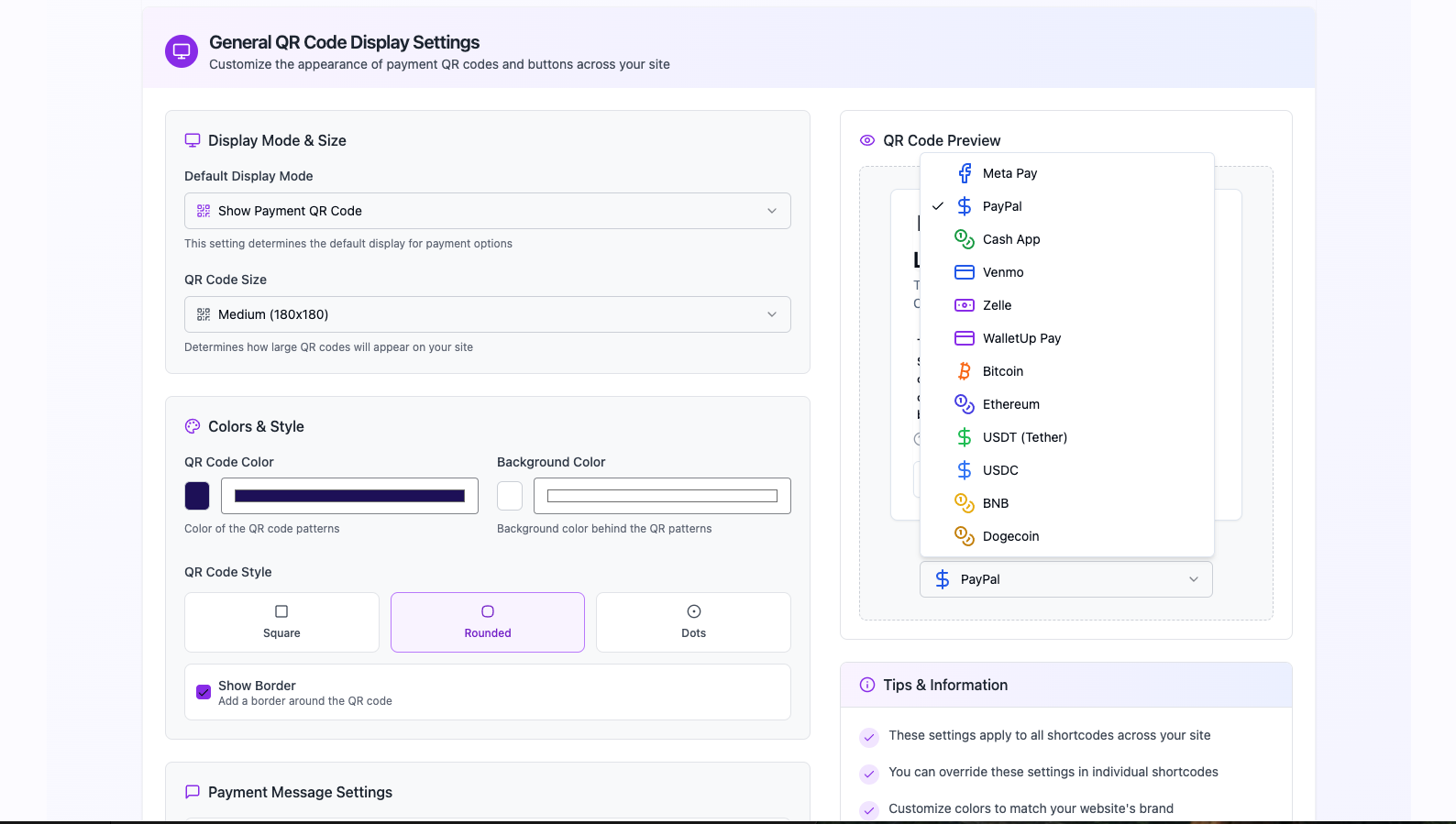
Task: Choose BNB from the list
Action: tap(1067, 503)
